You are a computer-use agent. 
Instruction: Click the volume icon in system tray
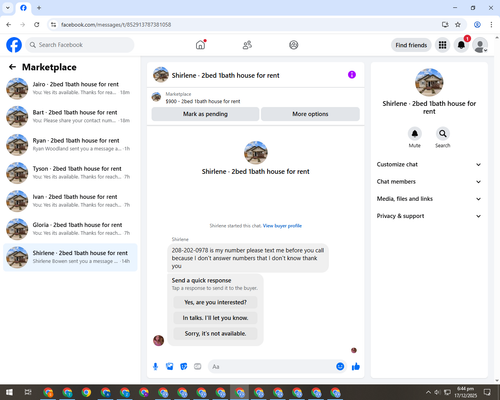[x=438, y=392]
